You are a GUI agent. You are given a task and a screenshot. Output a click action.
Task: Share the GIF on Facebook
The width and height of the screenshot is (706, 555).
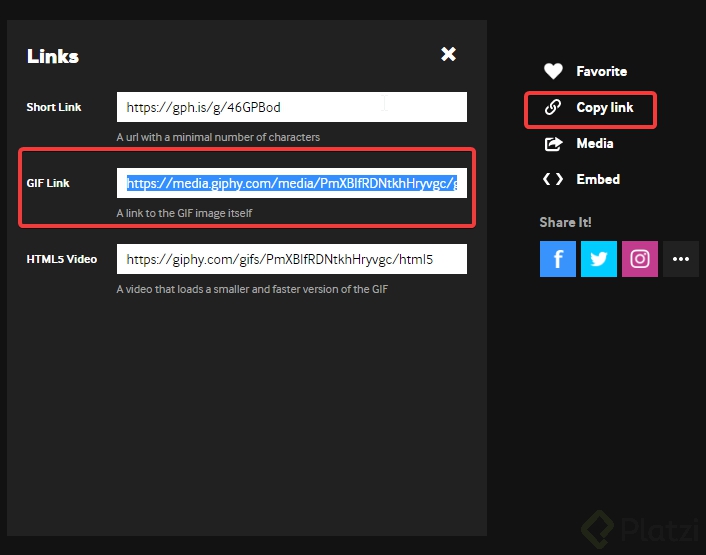[x=558, y=259]
